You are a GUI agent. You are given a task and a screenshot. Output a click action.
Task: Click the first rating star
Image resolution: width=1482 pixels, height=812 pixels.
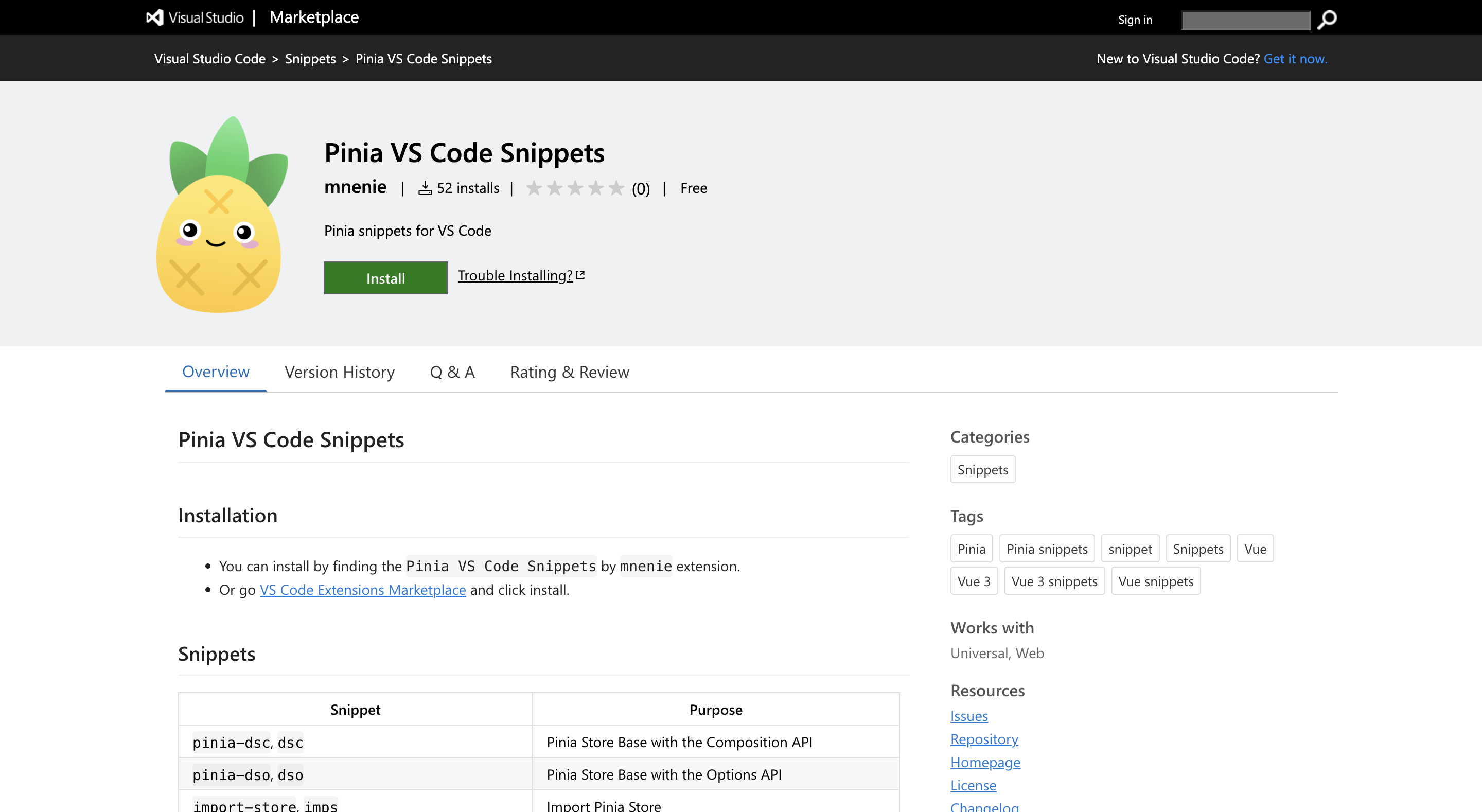[534, 188]
